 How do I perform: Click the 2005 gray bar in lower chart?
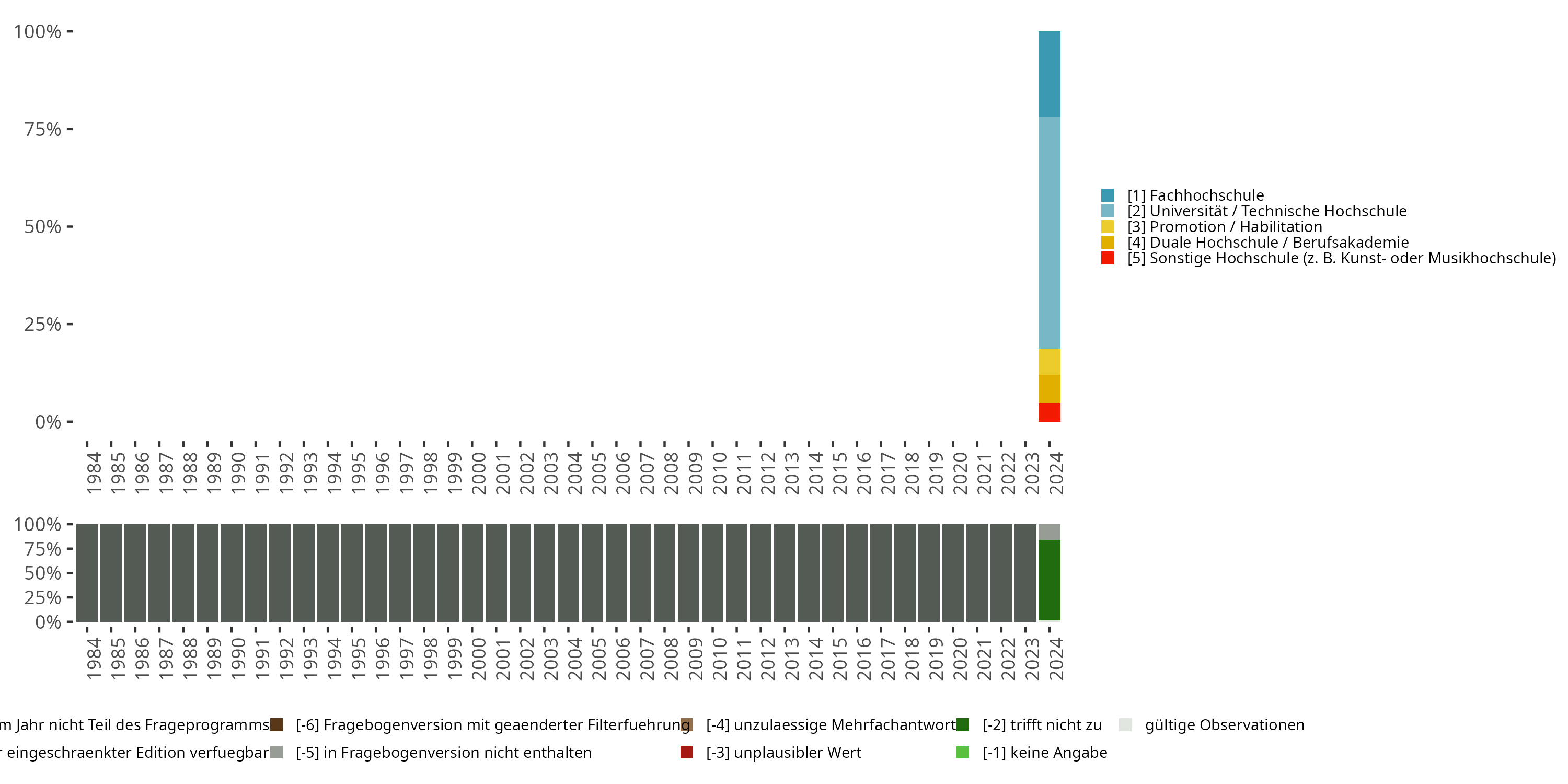click(x=592, y=572)
